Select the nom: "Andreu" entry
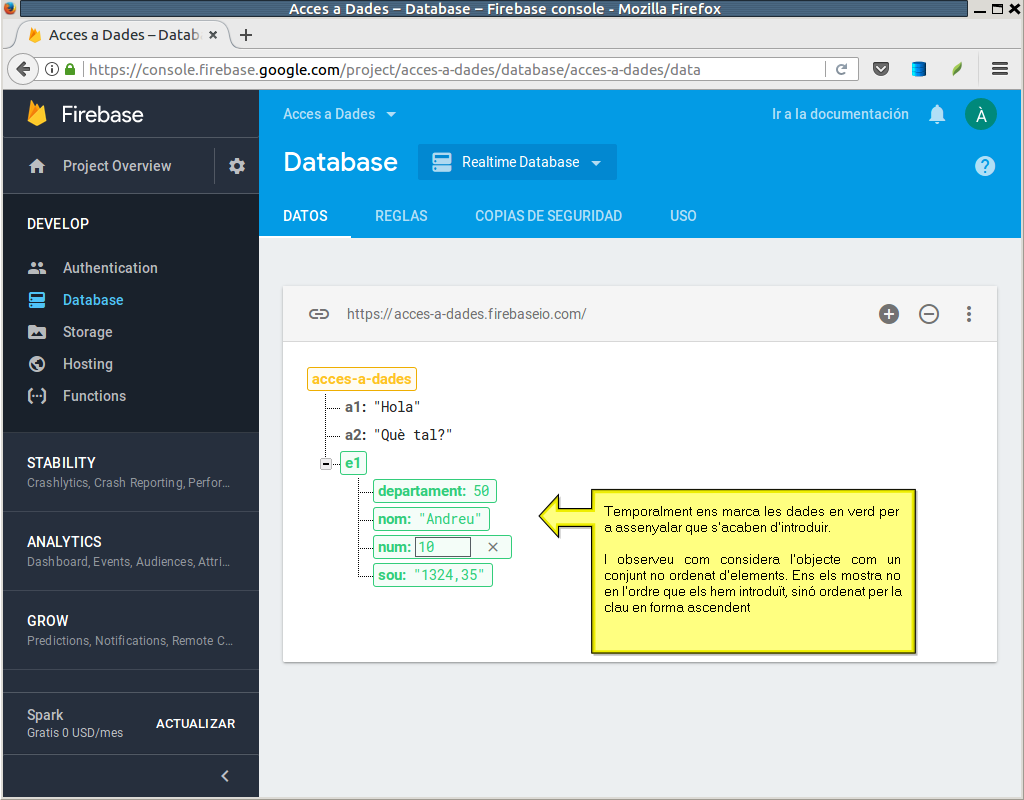1024x800 pixels. tap(431, 519)
